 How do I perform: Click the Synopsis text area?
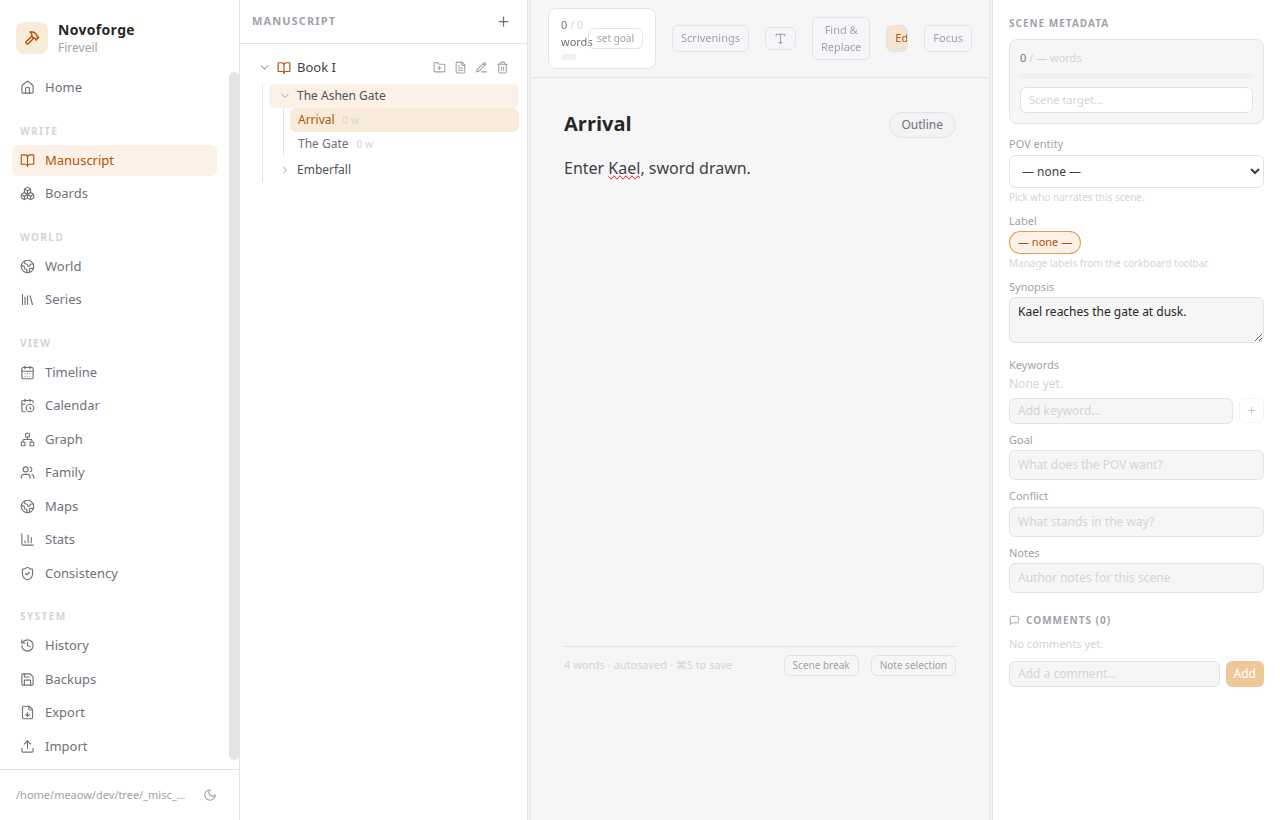[1136, 320]
